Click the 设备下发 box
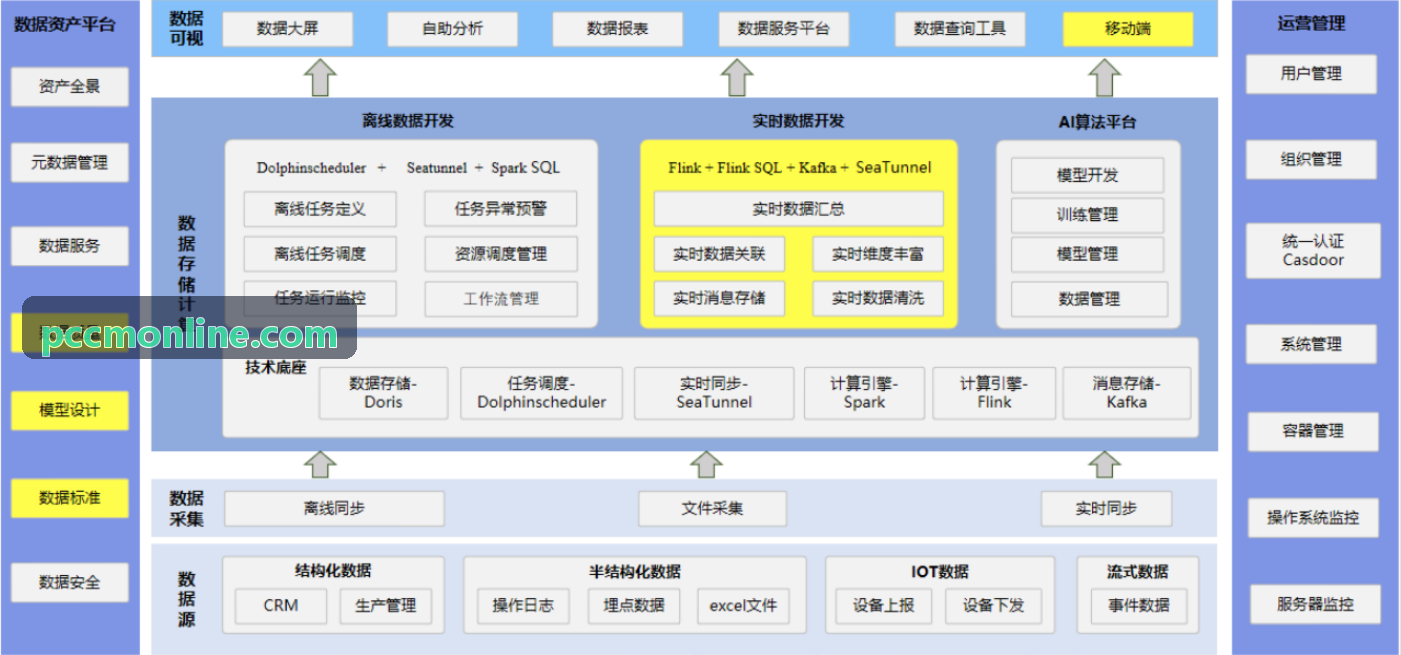This screenshot has width=1401, height=655. click(x=994, y=606)
